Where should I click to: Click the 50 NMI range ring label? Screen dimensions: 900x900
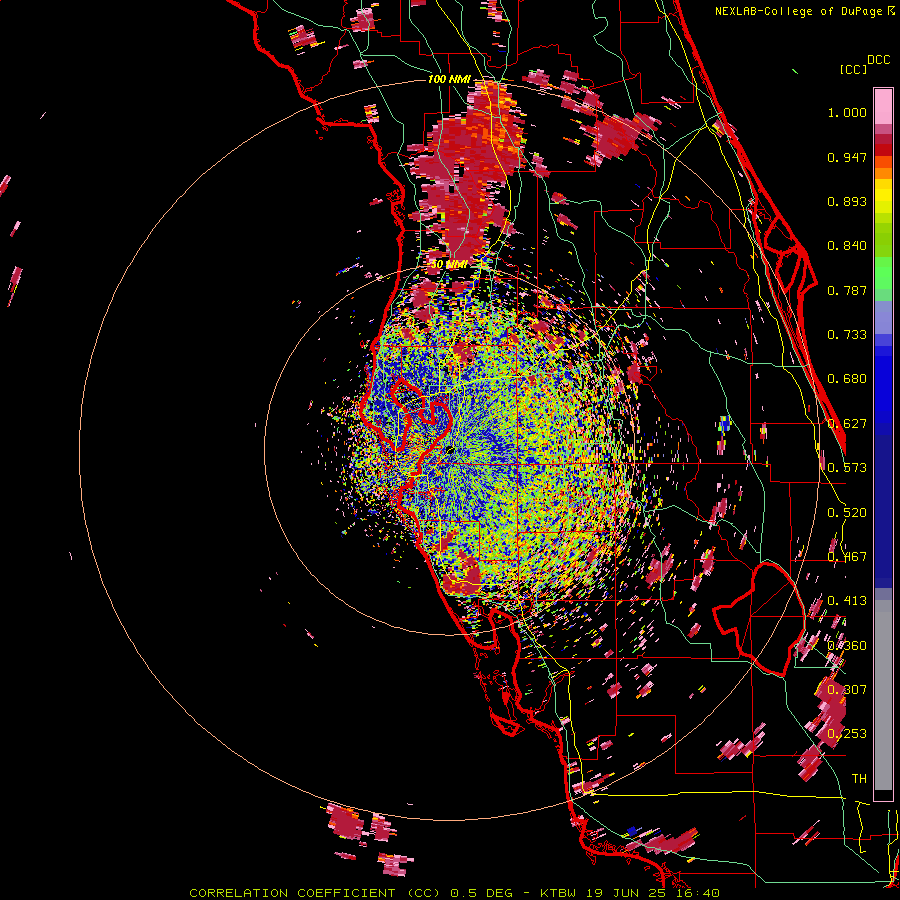pyautogui.click(x=449, y=265)
